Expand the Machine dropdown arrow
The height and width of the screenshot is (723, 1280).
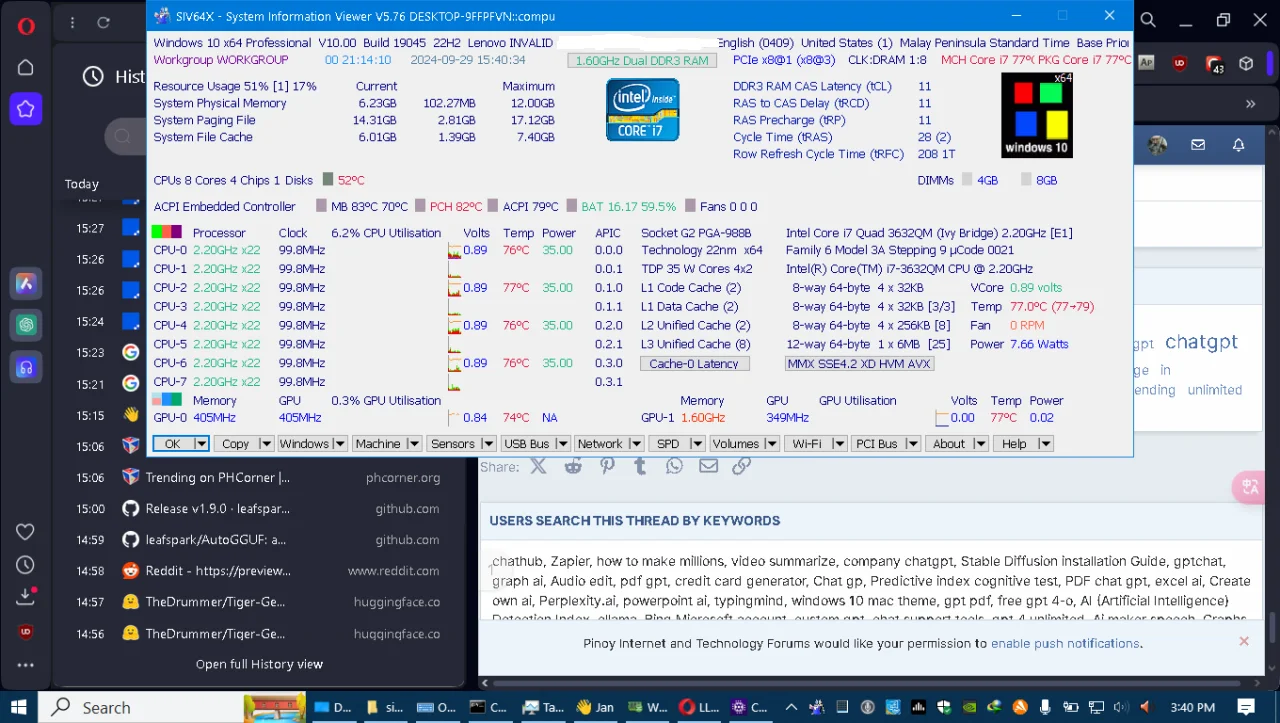412,444
